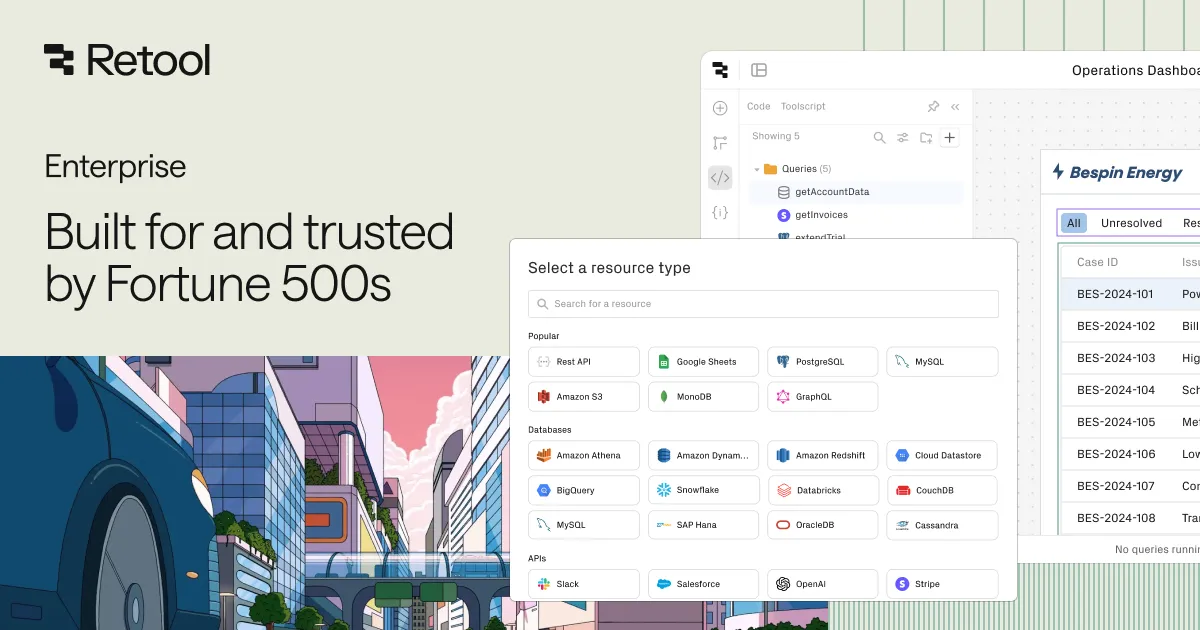Viewport: 1200px width, 630px height.
Task: Open the code panel icon in the rail
Action: pos(720,178)
